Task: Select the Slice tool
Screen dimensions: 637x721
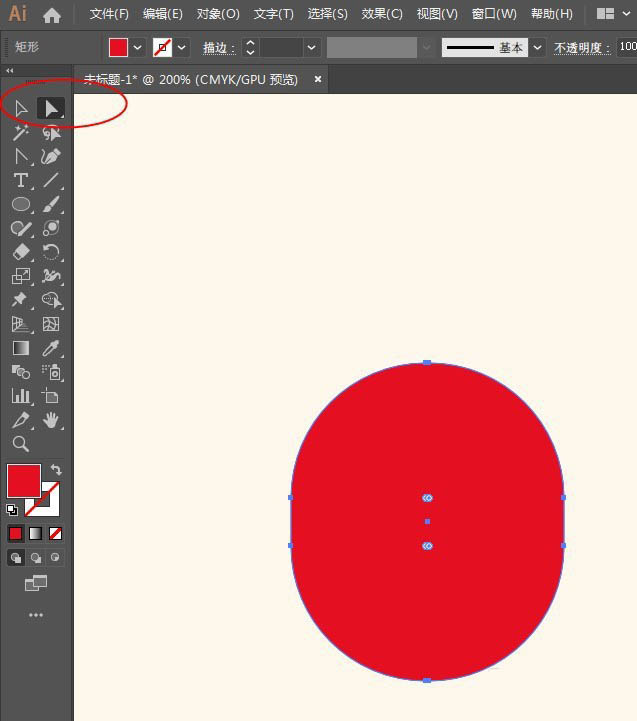Action: tap(21, 420)
